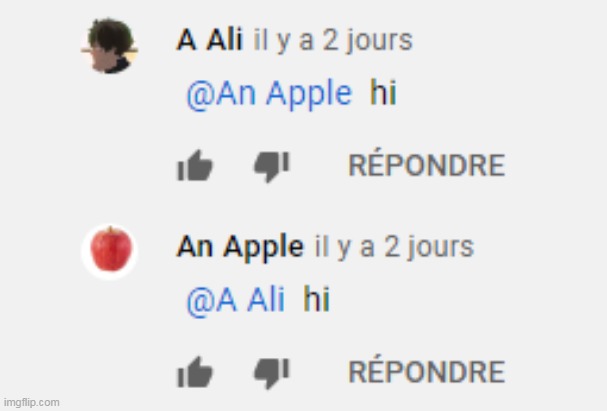Screen dimensions: 607x411
Task: Open An Apple's red apple avatar
Action: tap(110, 251)
